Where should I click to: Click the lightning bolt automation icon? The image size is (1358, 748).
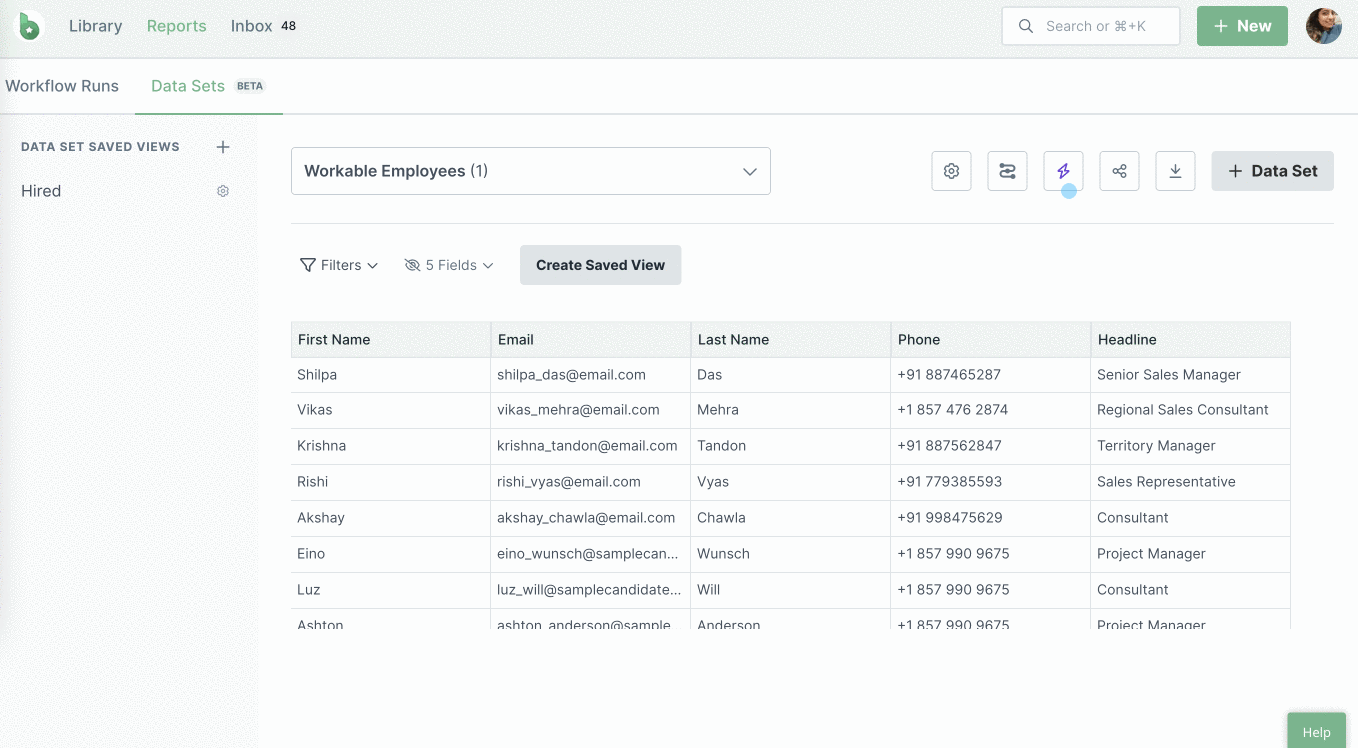coord(1063,171)
